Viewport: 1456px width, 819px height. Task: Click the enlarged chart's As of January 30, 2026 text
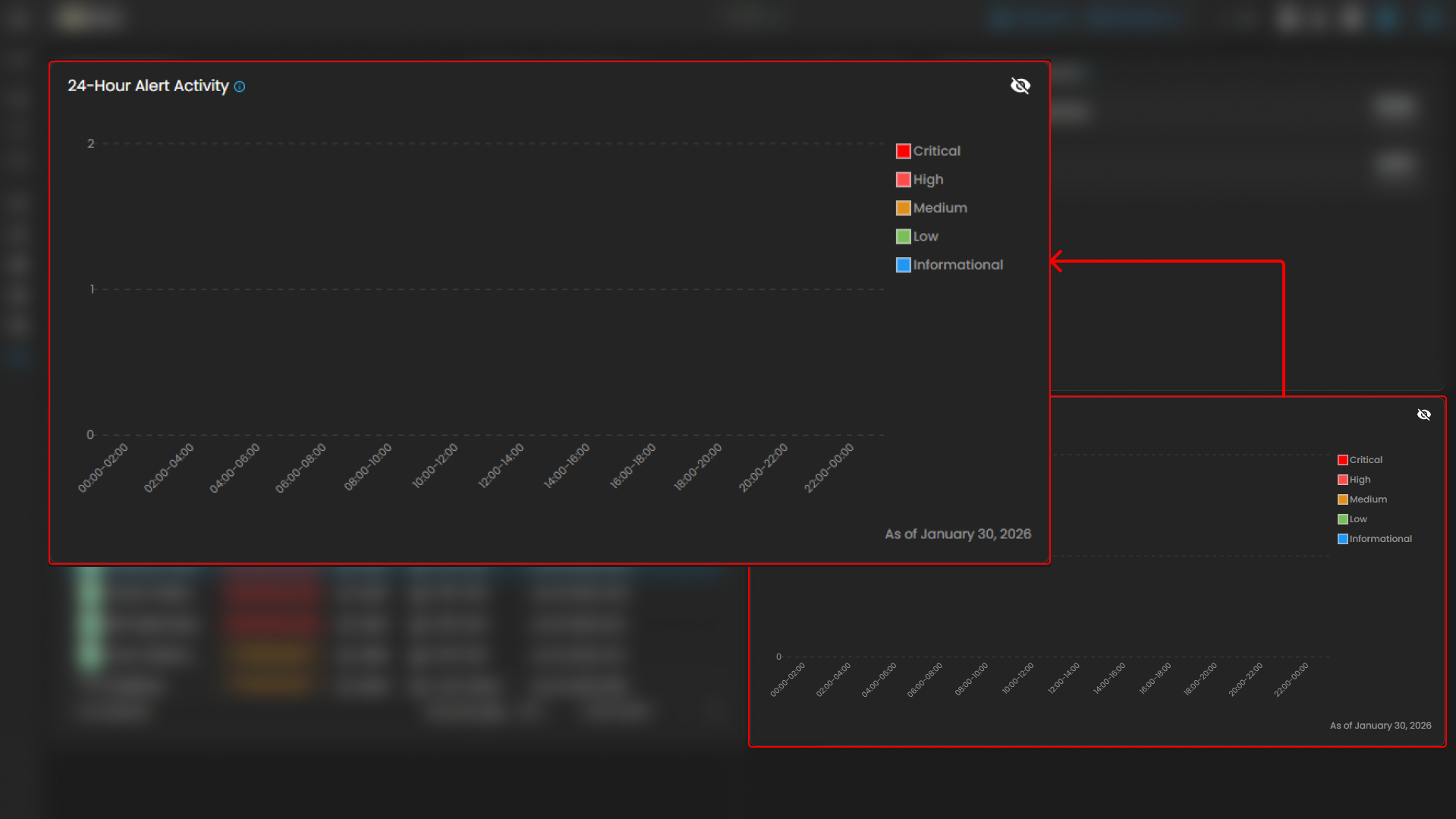pos(958,534)
